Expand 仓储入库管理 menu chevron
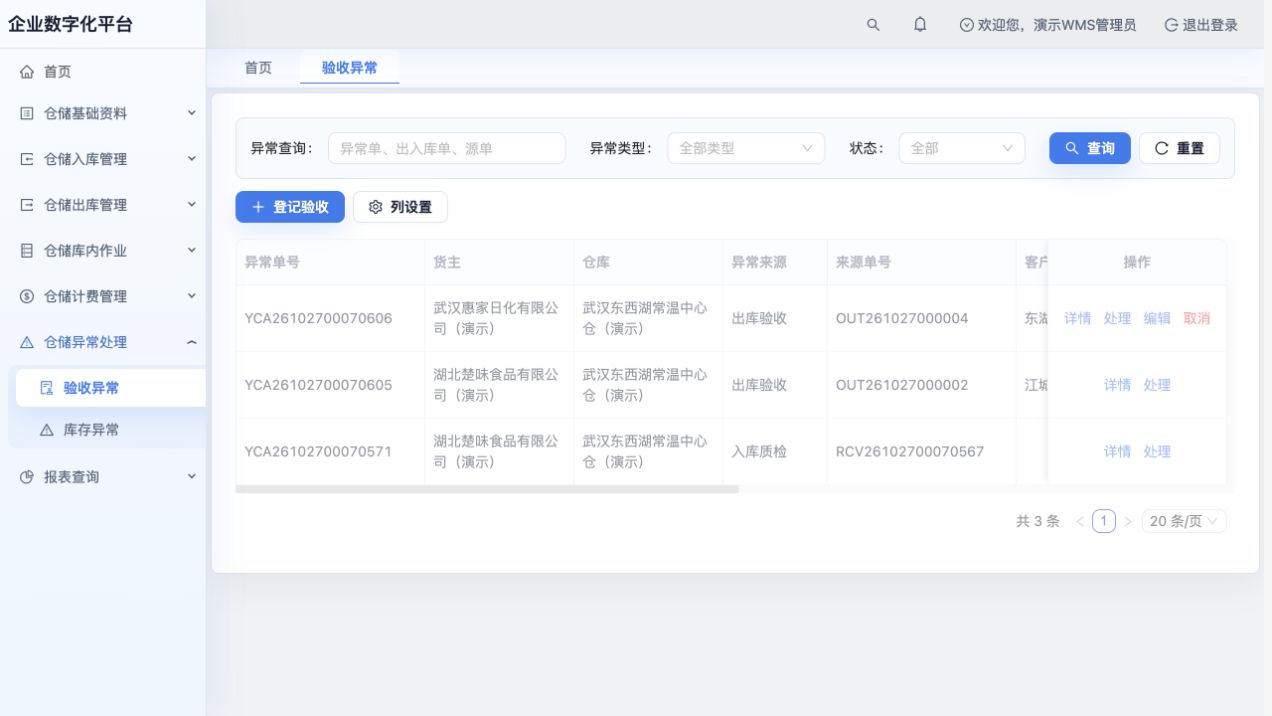Image resolution: width=1272 pixels, height=716 pixels. pos(192,158)
